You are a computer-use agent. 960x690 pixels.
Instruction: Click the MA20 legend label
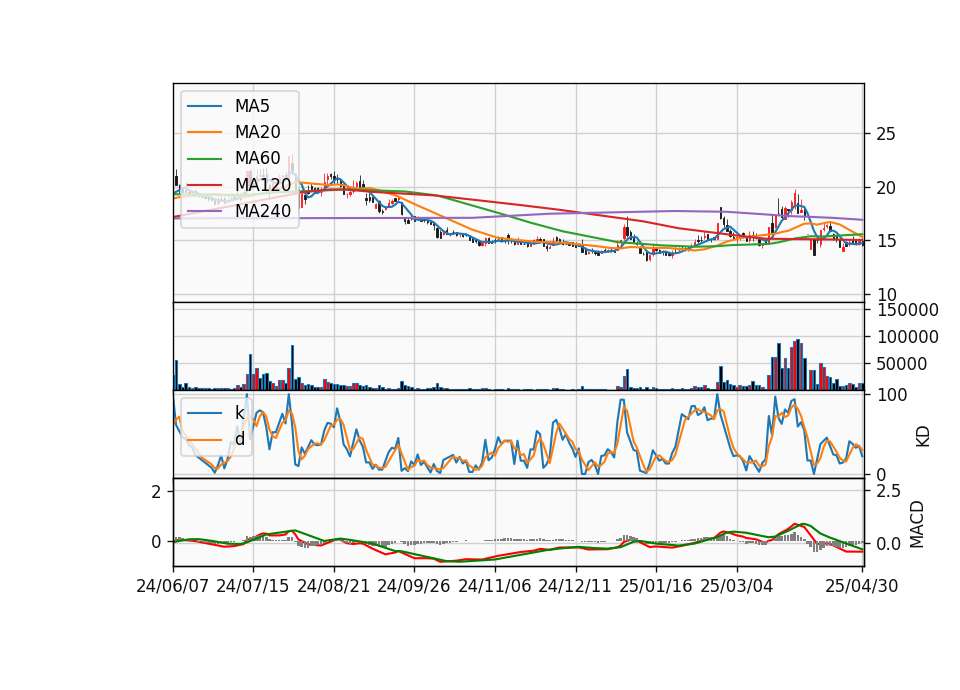(258, 132)
